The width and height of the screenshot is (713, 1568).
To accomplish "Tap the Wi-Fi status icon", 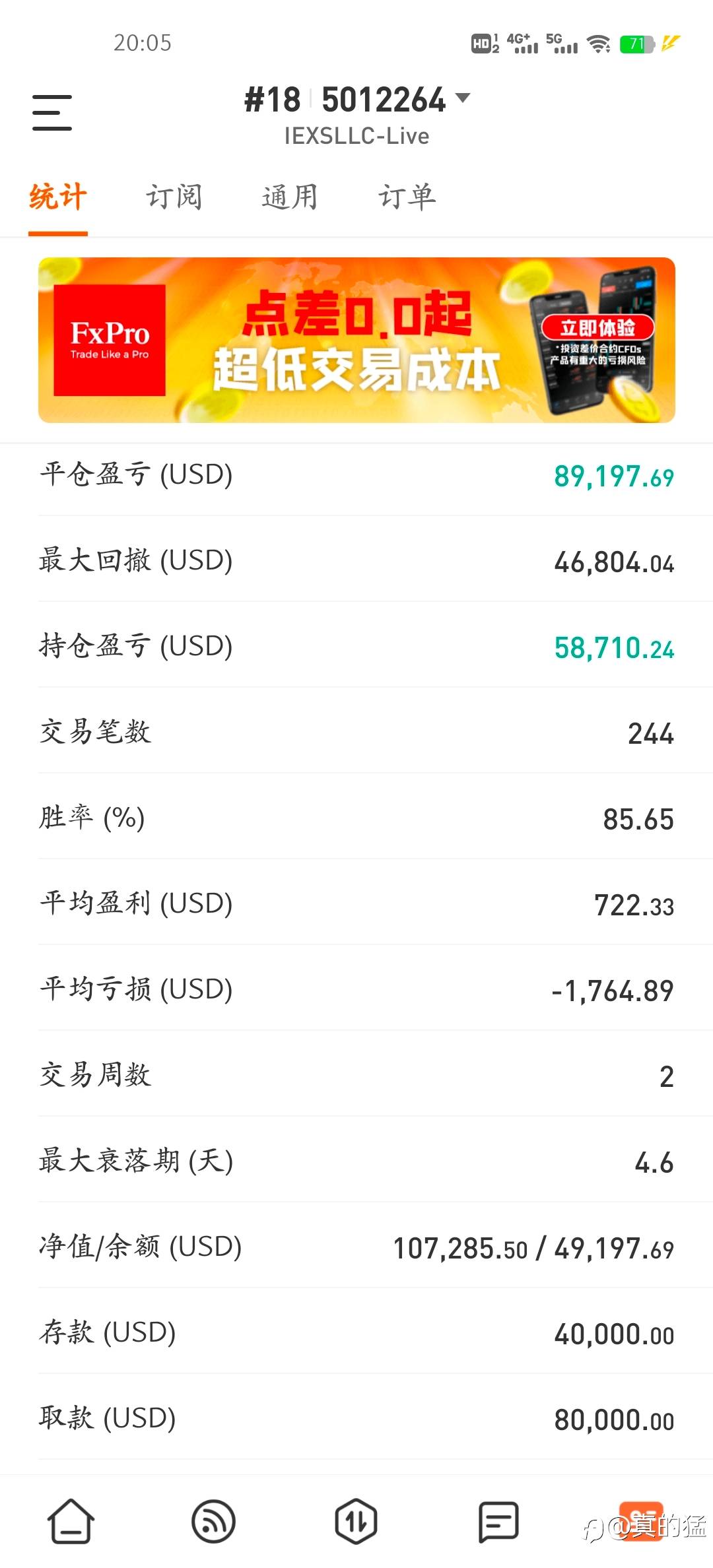I will point(599,44).
